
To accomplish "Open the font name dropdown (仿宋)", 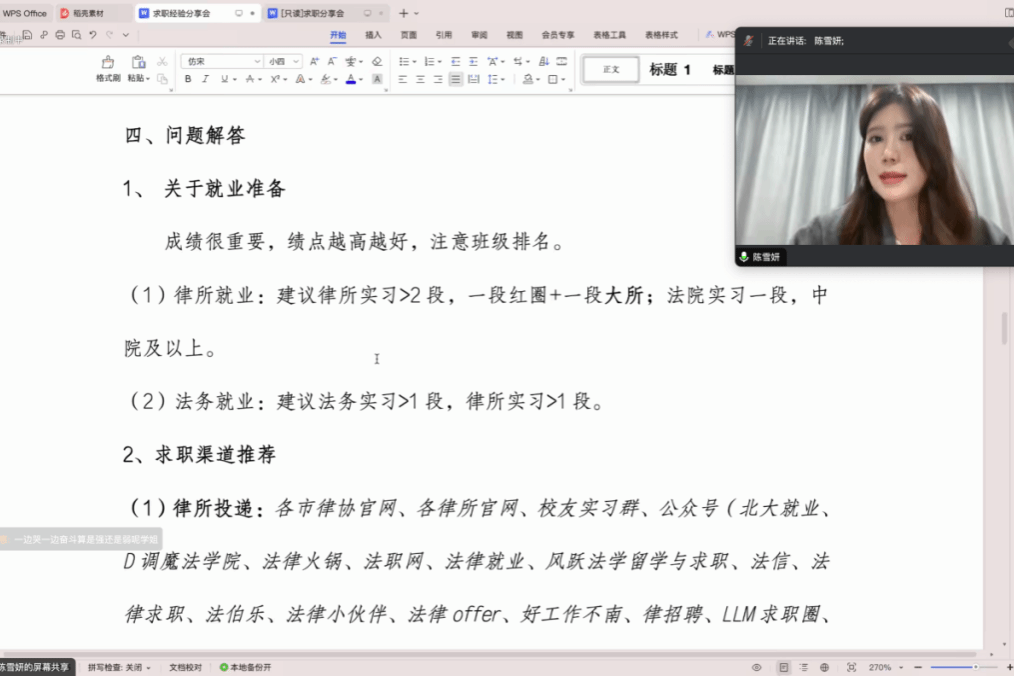I will pos(221,61).
